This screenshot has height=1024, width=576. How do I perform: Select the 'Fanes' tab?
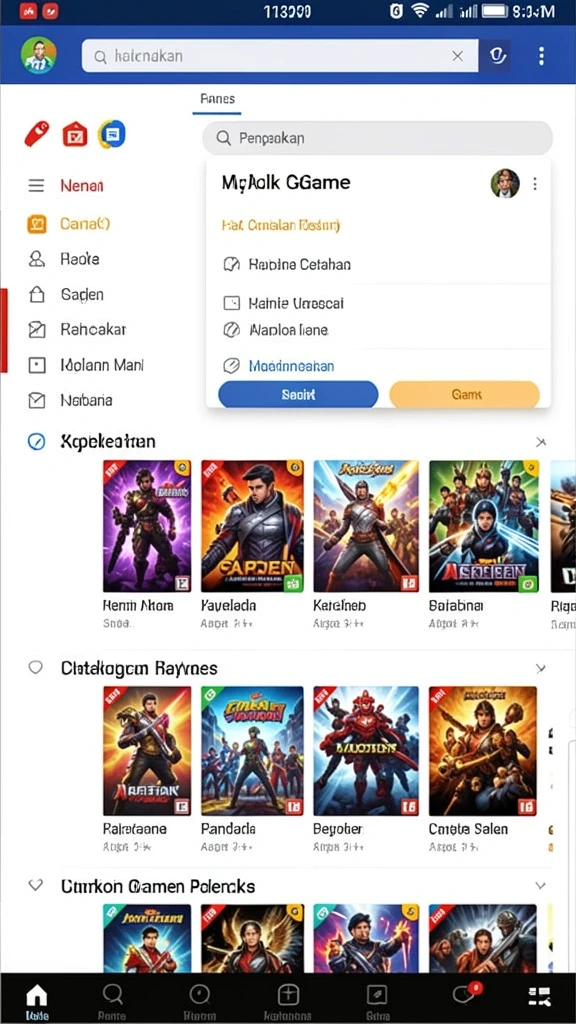click(217, 99)
